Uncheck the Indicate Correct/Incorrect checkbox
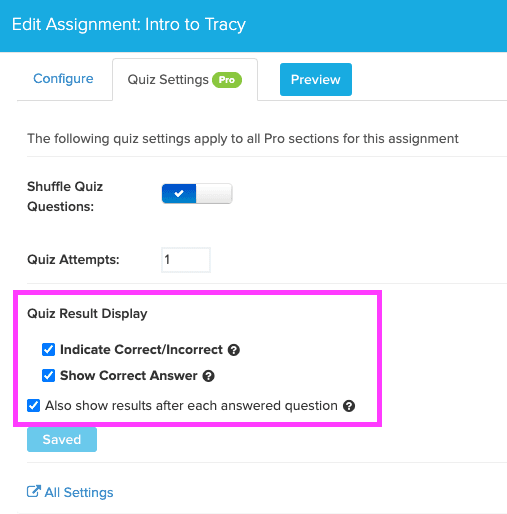Image resolution: width=507 pixels, height=514 pixels. click(48, 350)
